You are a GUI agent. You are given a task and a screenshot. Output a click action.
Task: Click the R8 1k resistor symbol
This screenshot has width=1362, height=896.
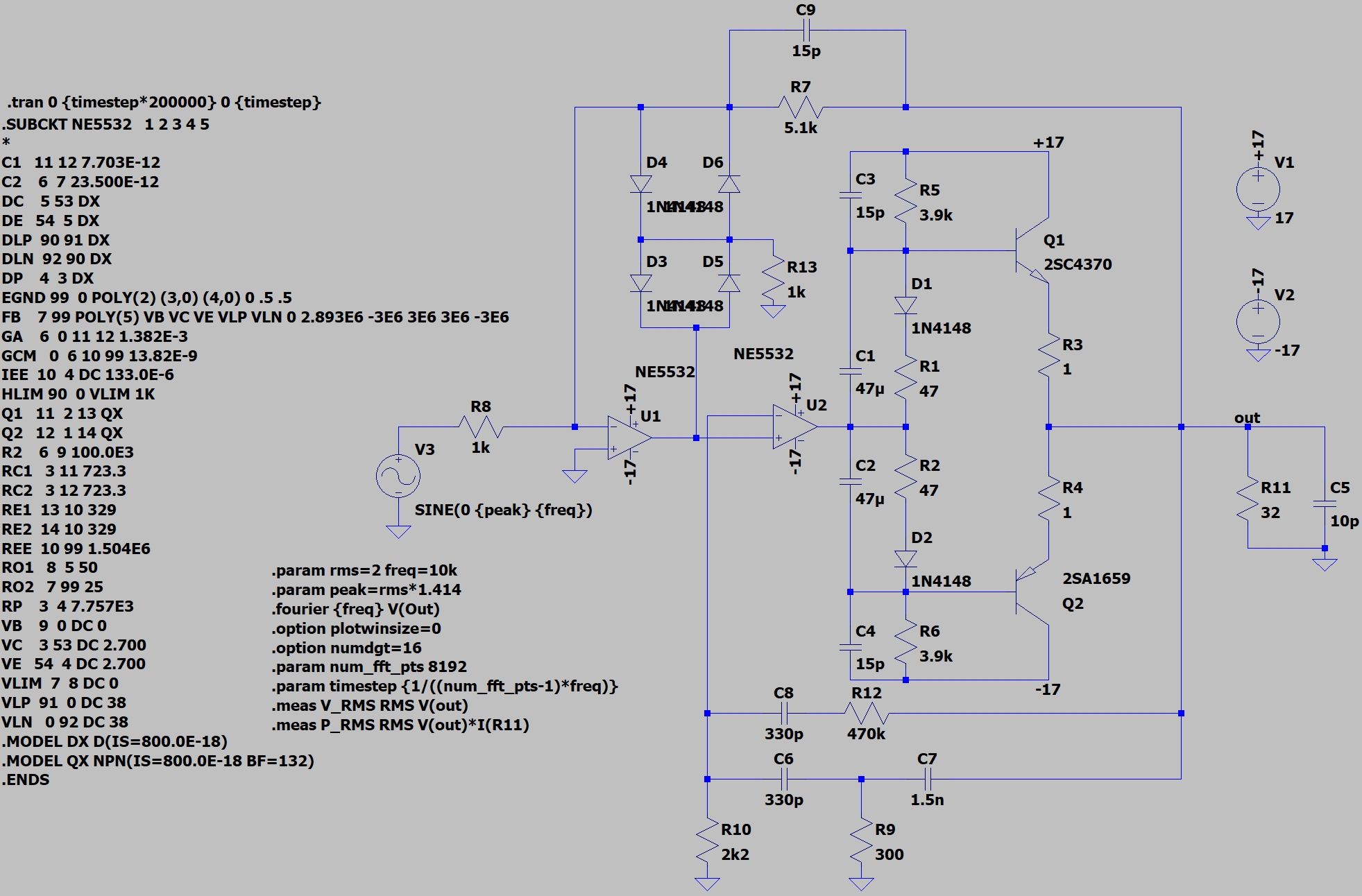pos(481,427)
